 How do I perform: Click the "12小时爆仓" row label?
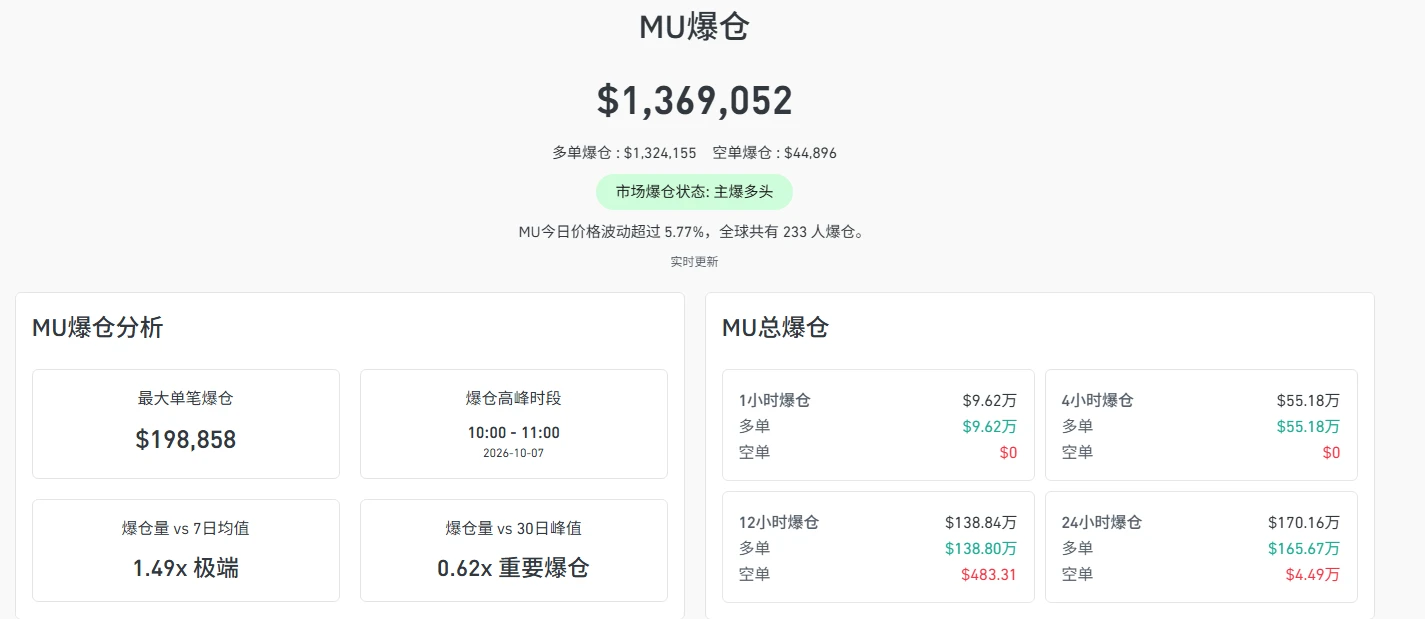pyautogui.click(x=779, y=523)
